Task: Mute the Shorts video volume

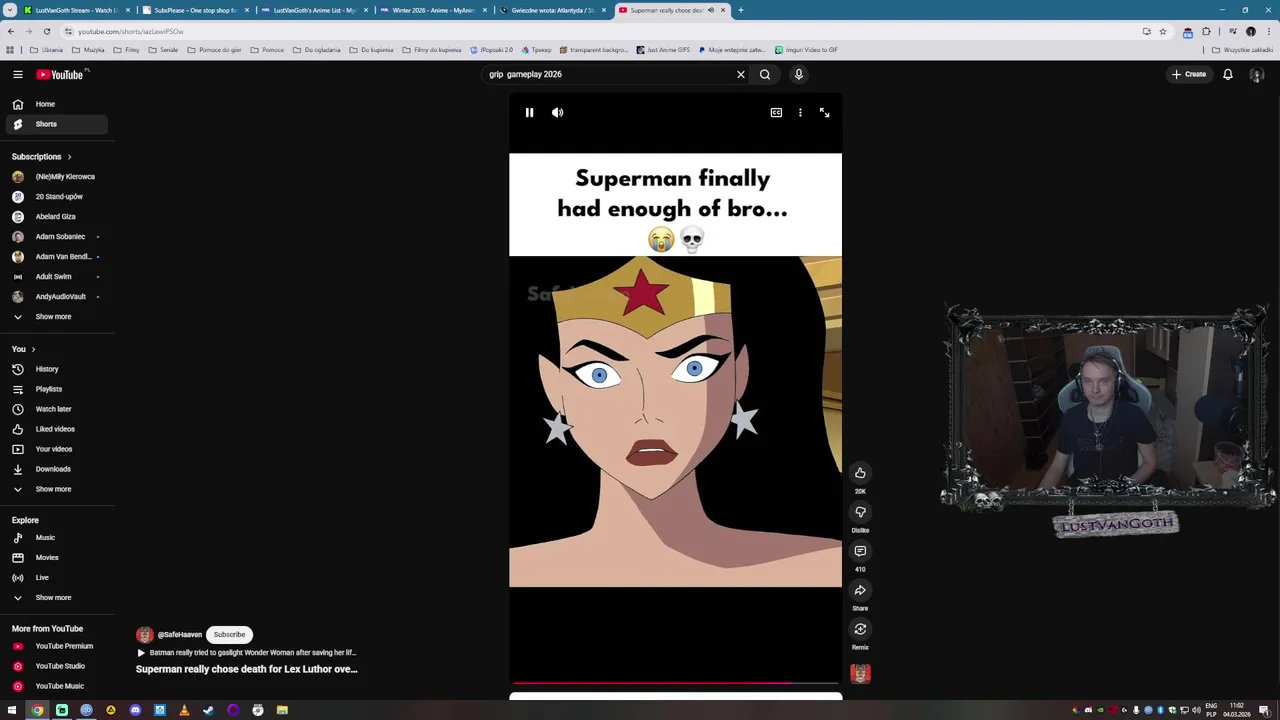Action: point(557,113)
